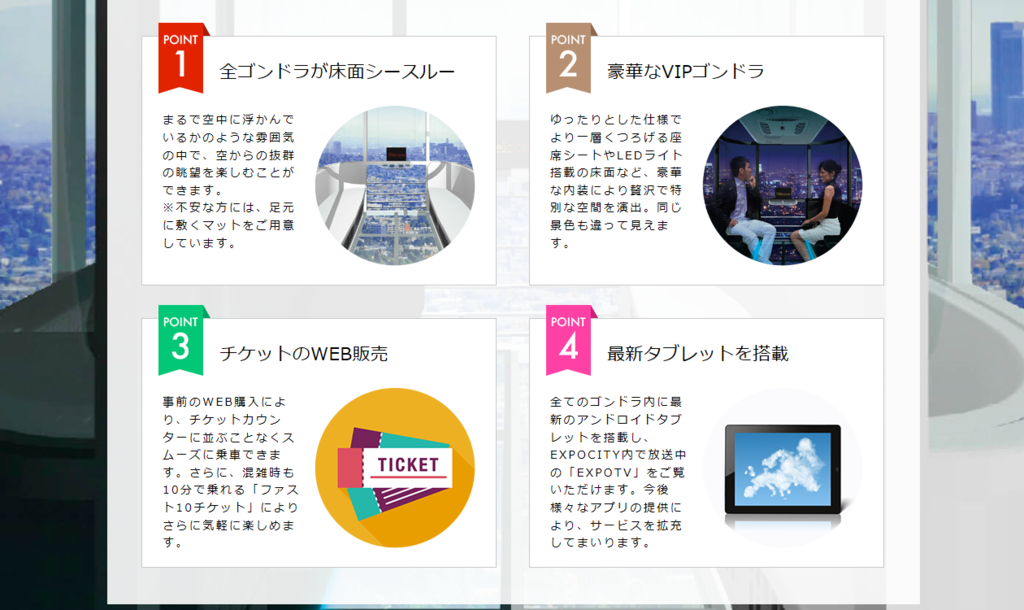Click text 事前のWEB購入によ

point(224,402)
